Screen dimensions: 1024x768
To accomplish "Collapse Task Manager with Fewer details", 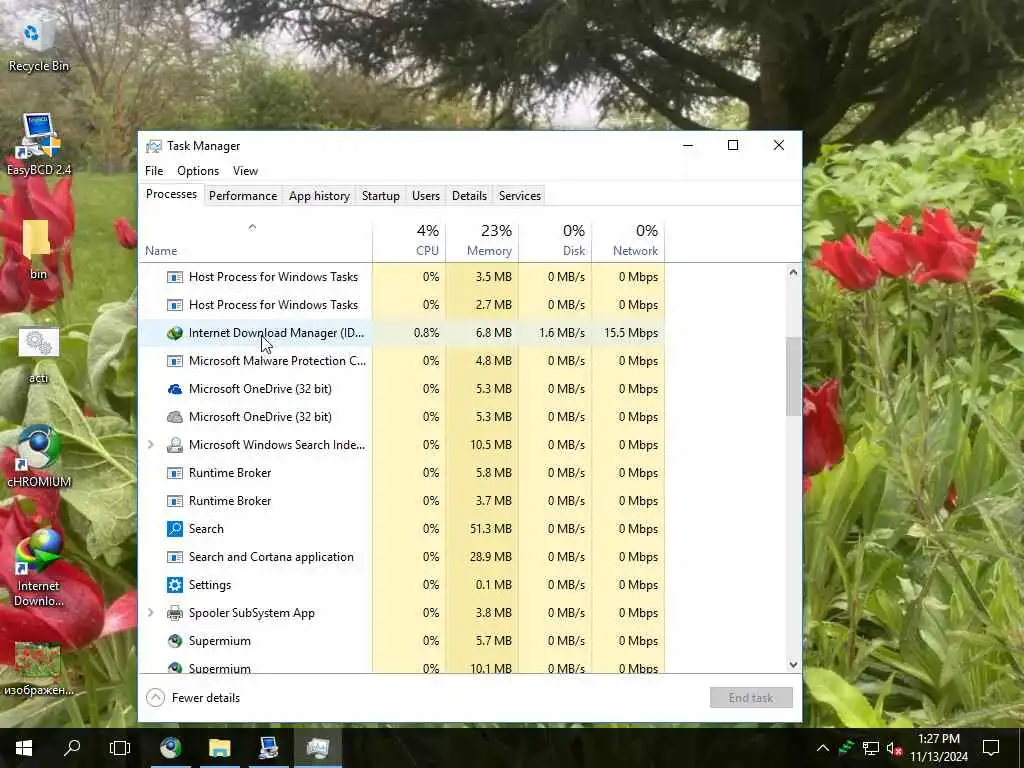I will [x=193, y=697].
